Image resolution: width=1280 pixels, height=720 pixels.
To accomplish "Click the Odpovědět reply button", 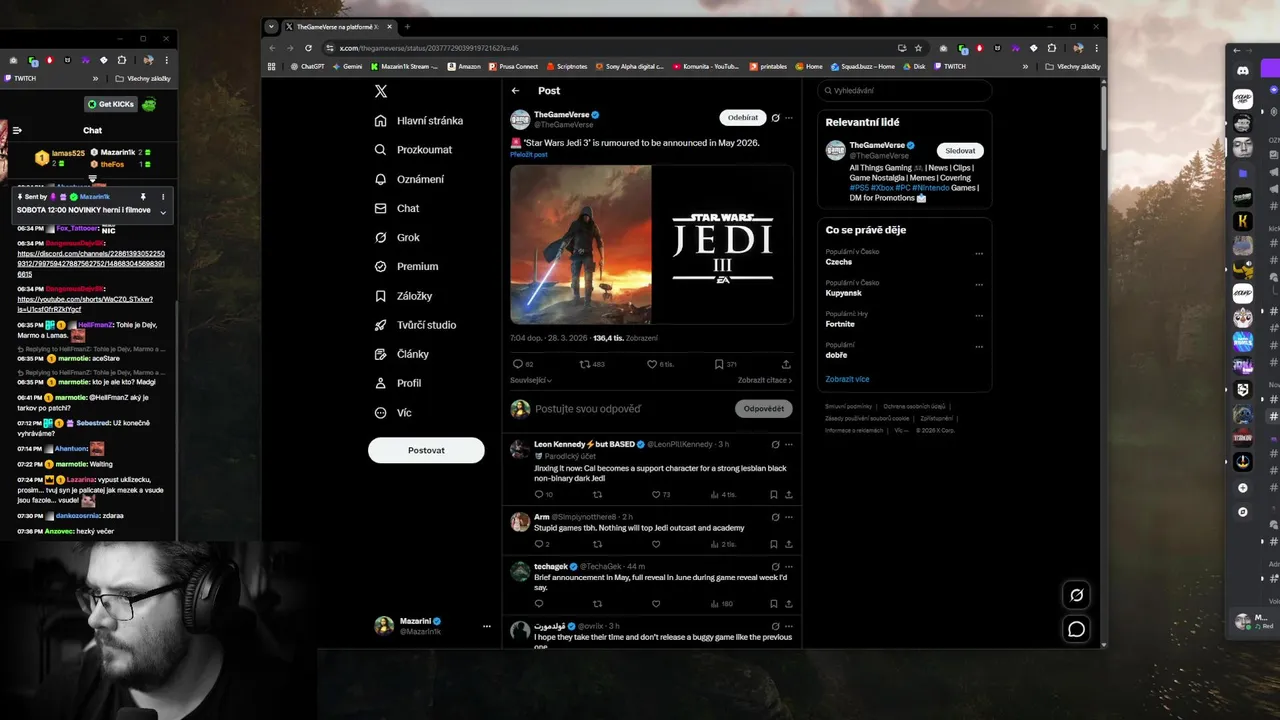I will 764,409.
